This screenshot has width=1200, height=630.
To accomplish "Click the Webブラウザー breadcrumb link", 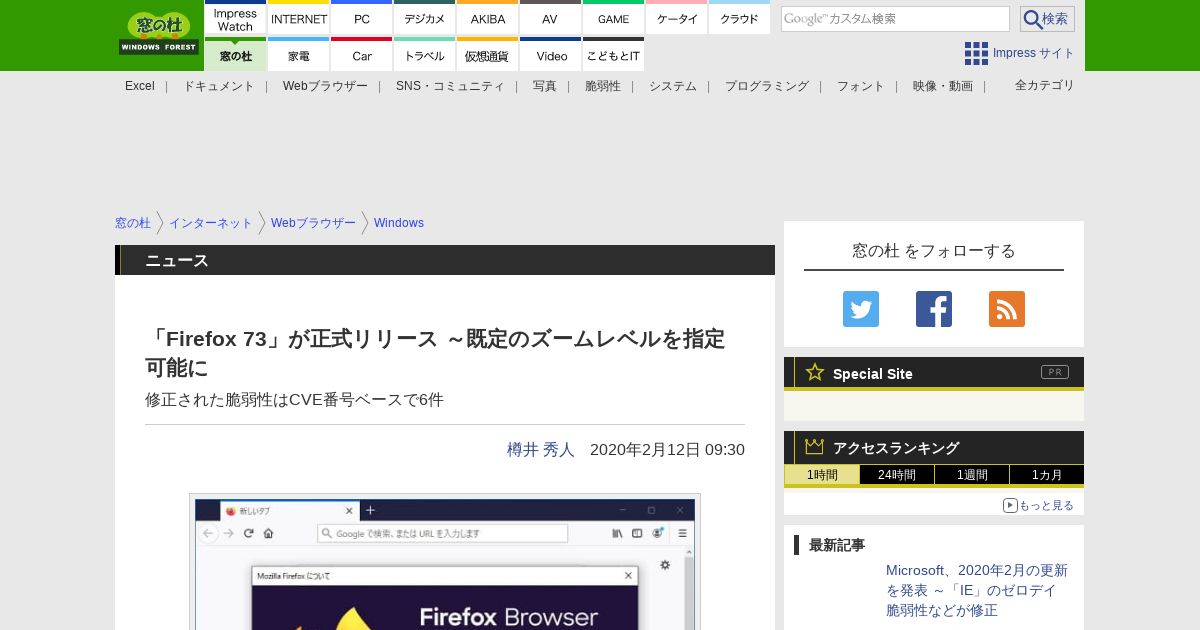I will [x=313, y=223].
